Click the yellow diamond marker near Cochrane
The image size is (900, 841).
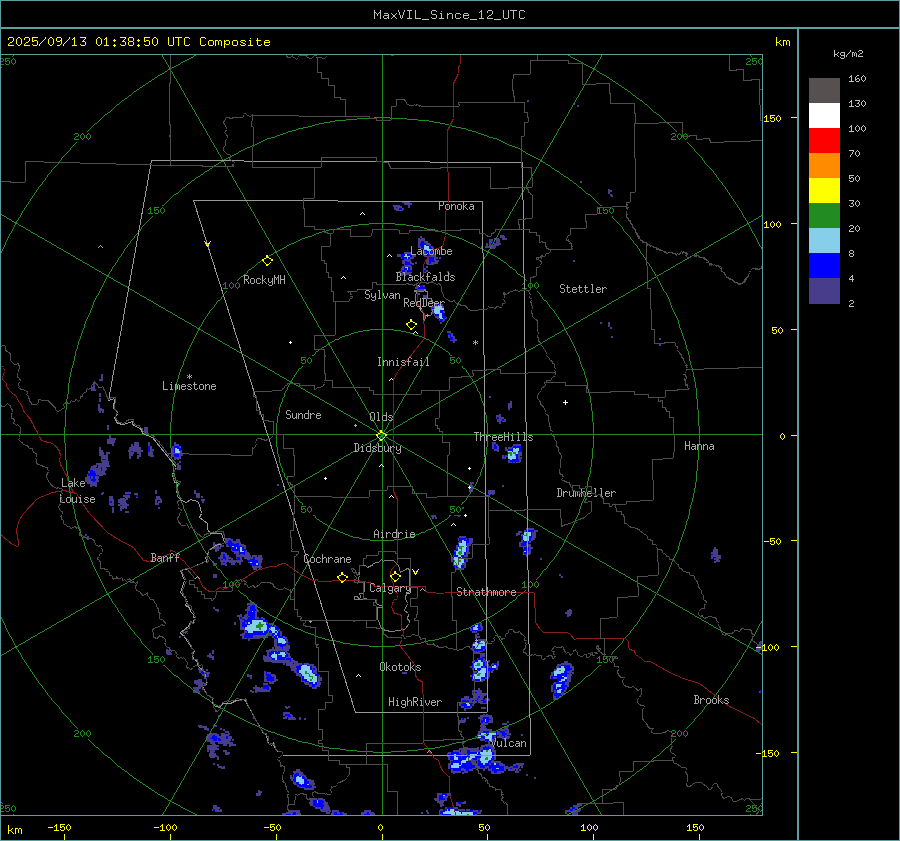(x=342, y=577)
